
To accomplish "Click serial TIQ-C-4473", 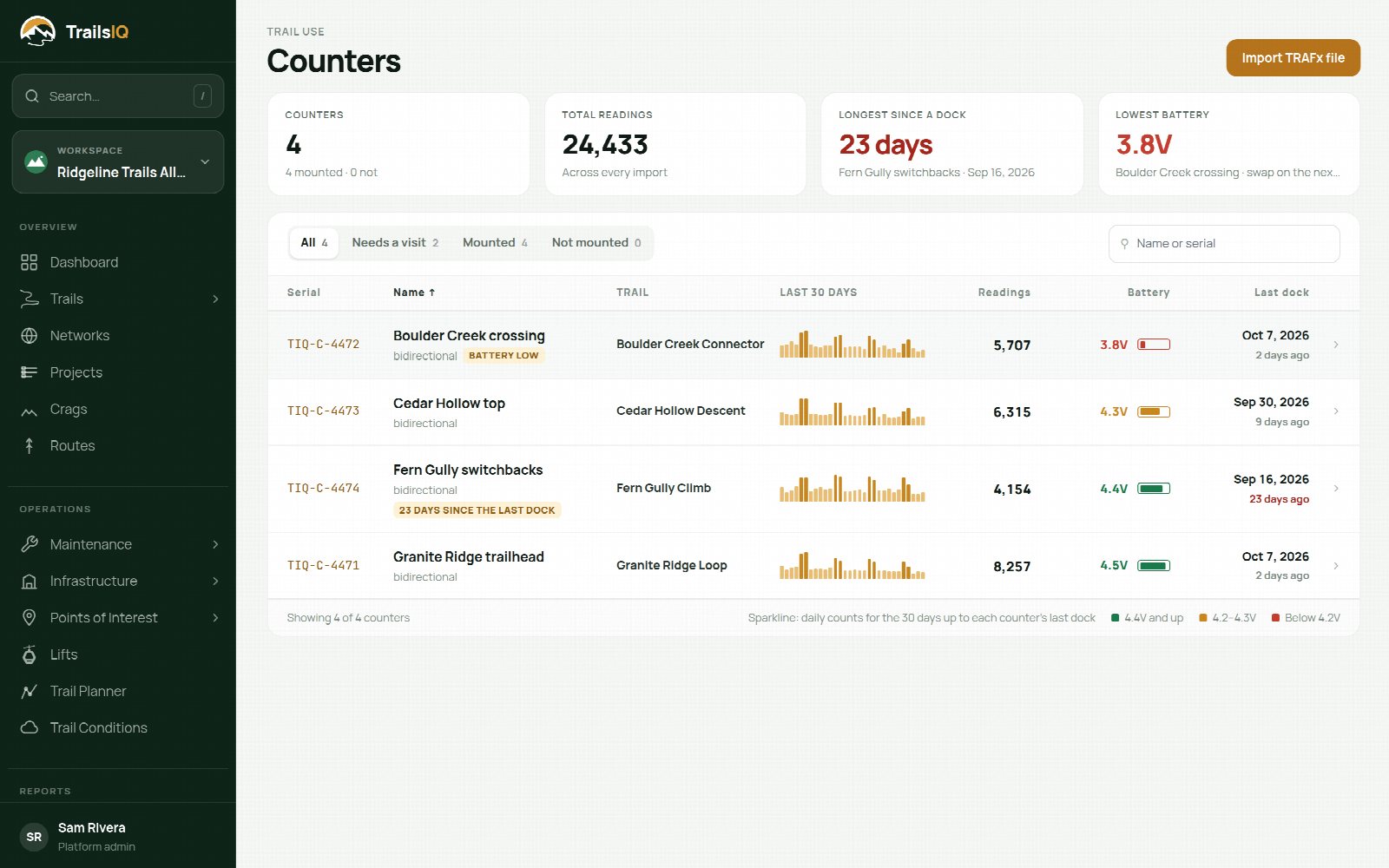I will pos(323,411).
